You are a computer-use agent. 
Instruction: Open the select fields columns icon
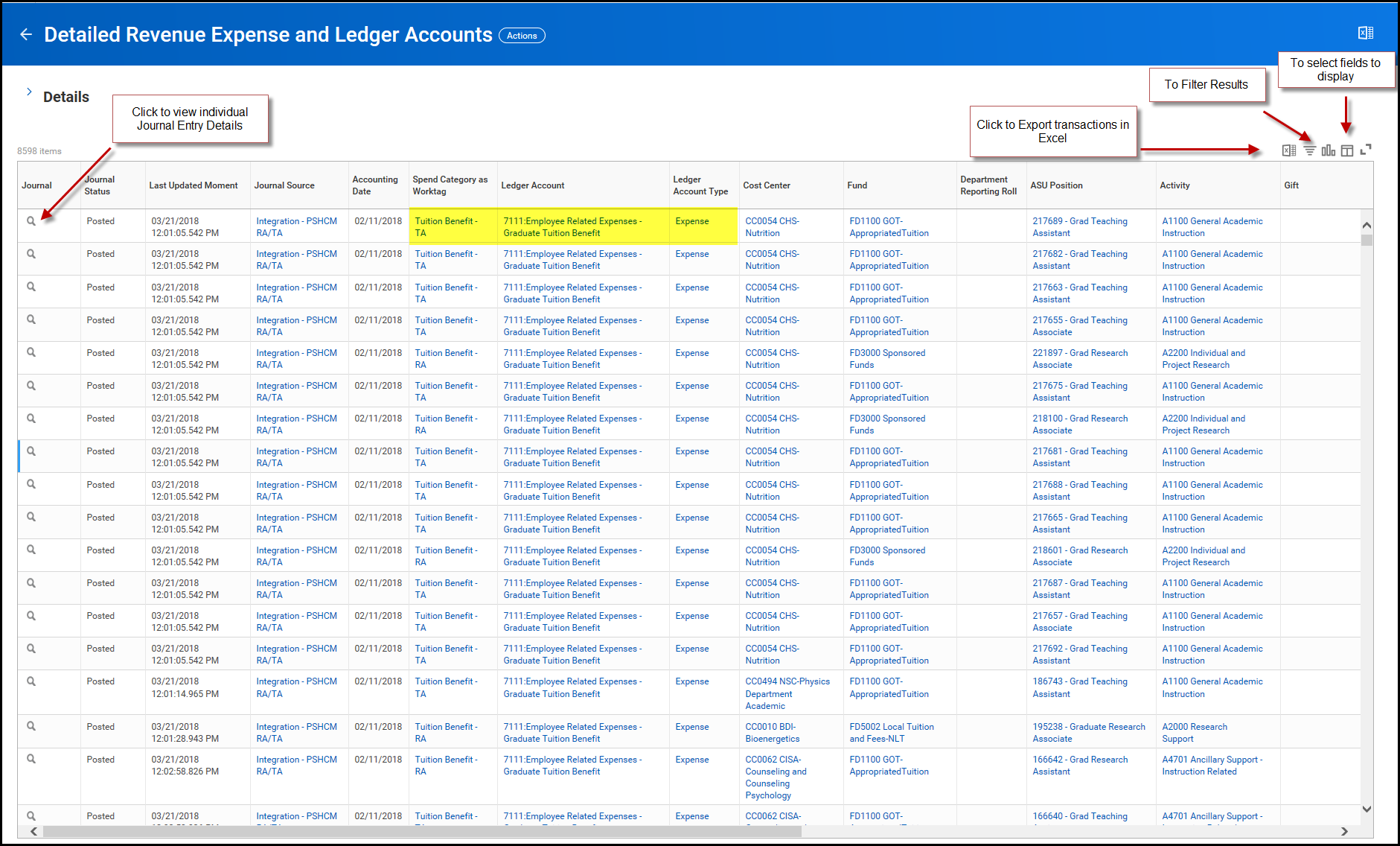(1347, 150)
